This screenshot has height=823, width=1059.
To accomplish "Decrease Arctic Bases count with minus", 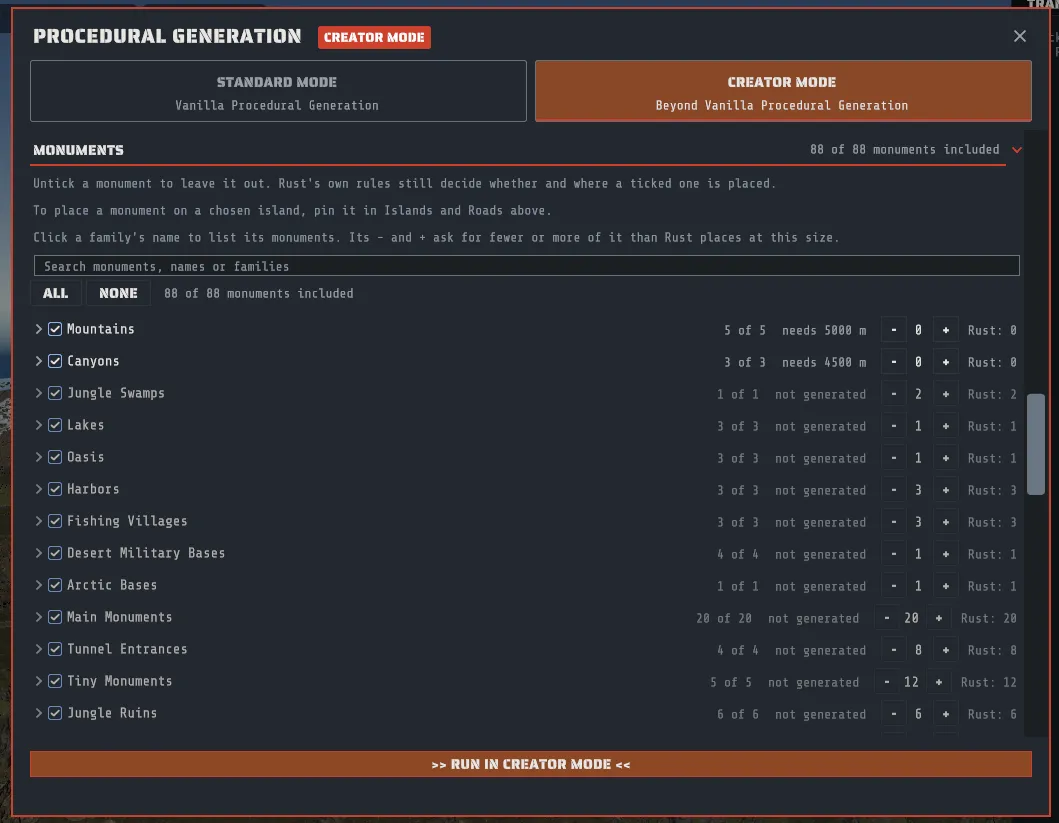I will pos(894,586).
